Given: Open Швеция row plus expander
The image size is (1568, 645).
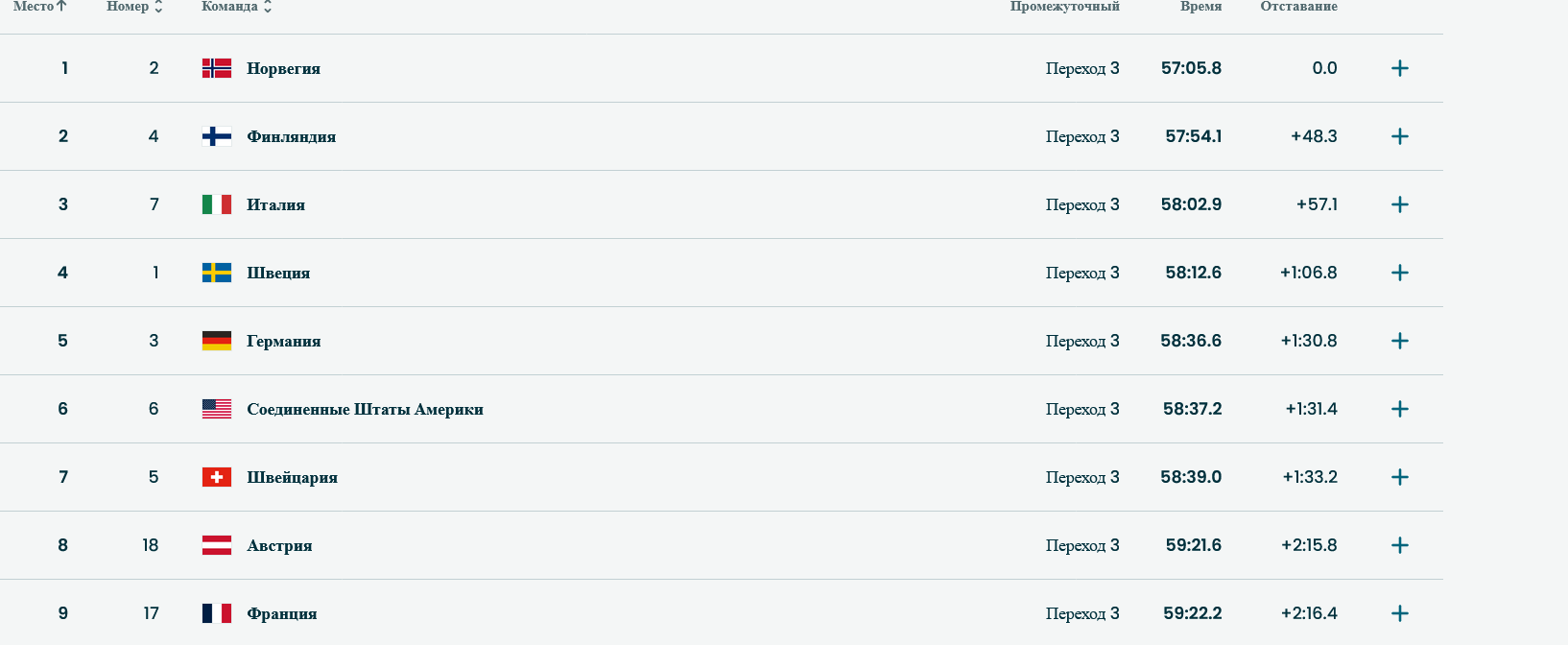Looking at the screenshot, I should [x=1399, y=273].
